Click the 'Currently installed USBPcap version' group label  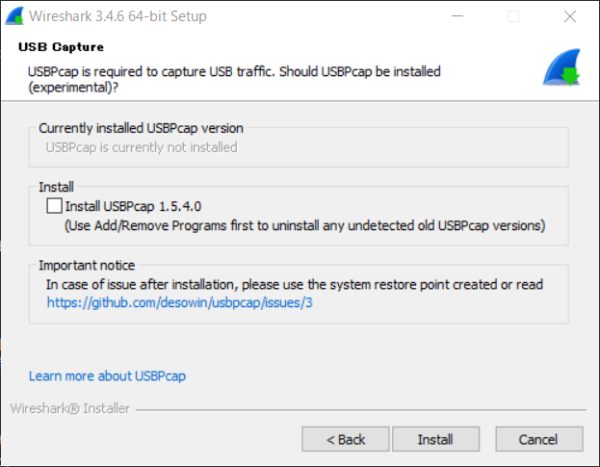(141, 128)
